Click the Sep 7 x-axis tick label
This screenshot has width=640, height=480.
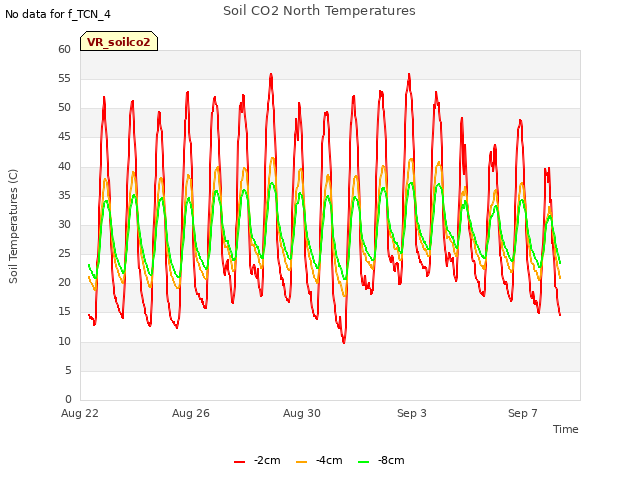523,413
